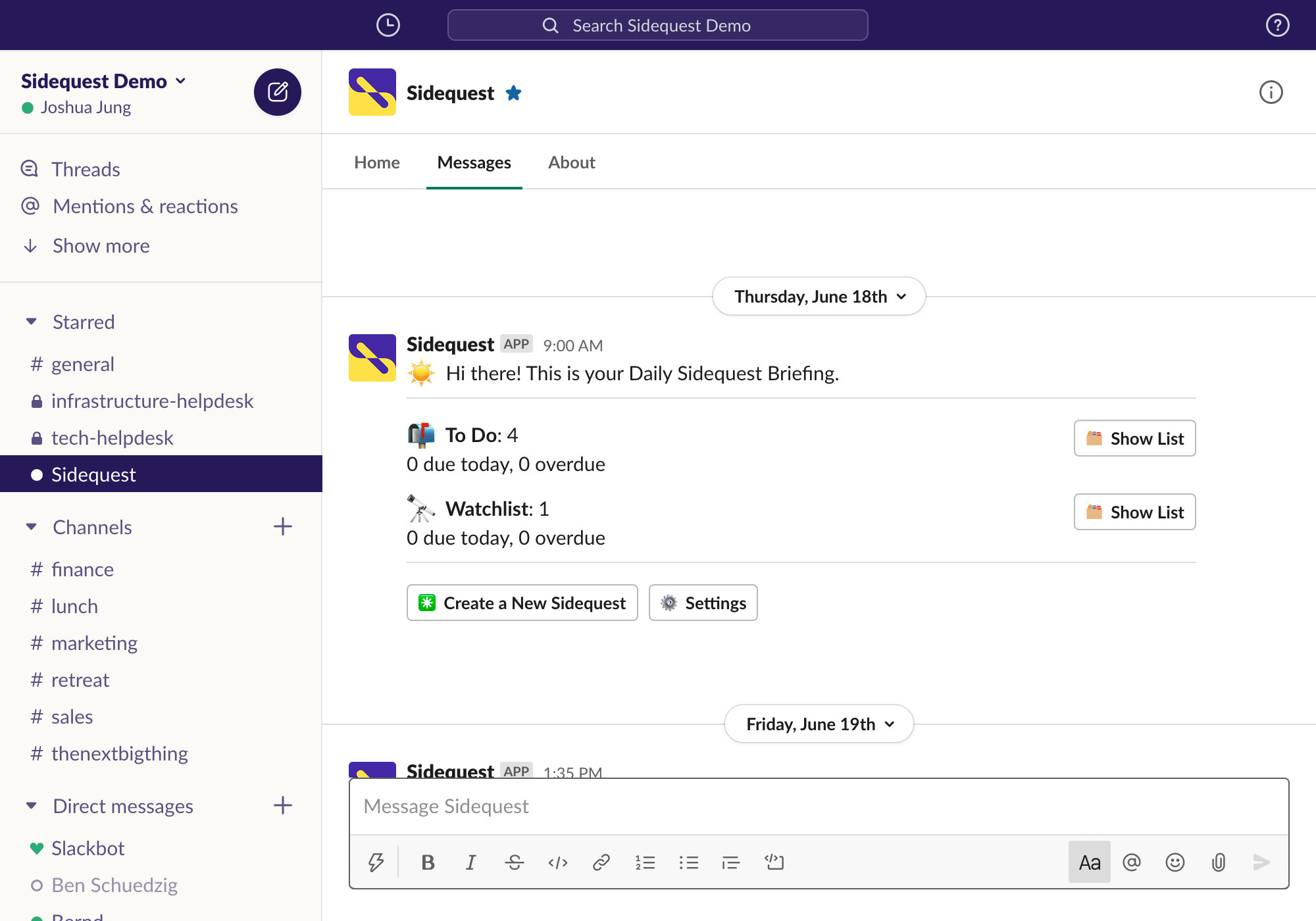Open Threads in the sidebar

(86, 169)
